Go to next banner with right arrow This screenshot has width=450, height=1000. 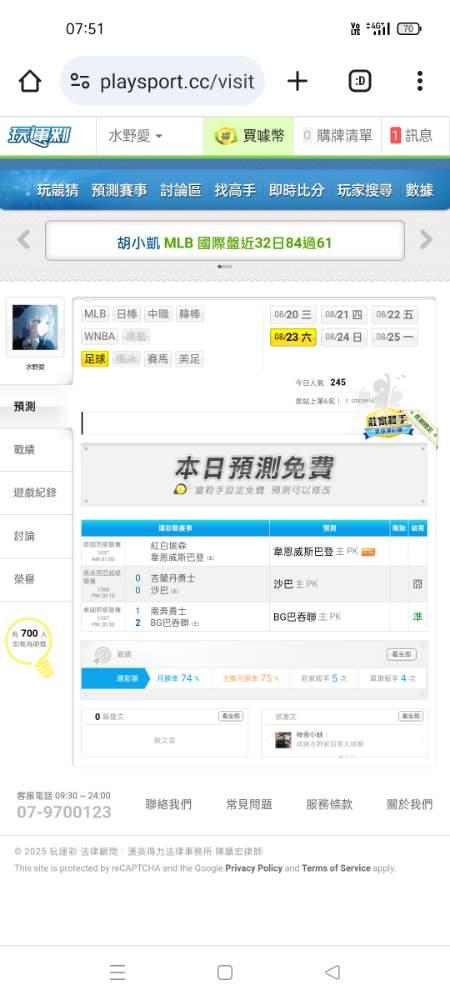pyautogui.click(x=426, y=240)
